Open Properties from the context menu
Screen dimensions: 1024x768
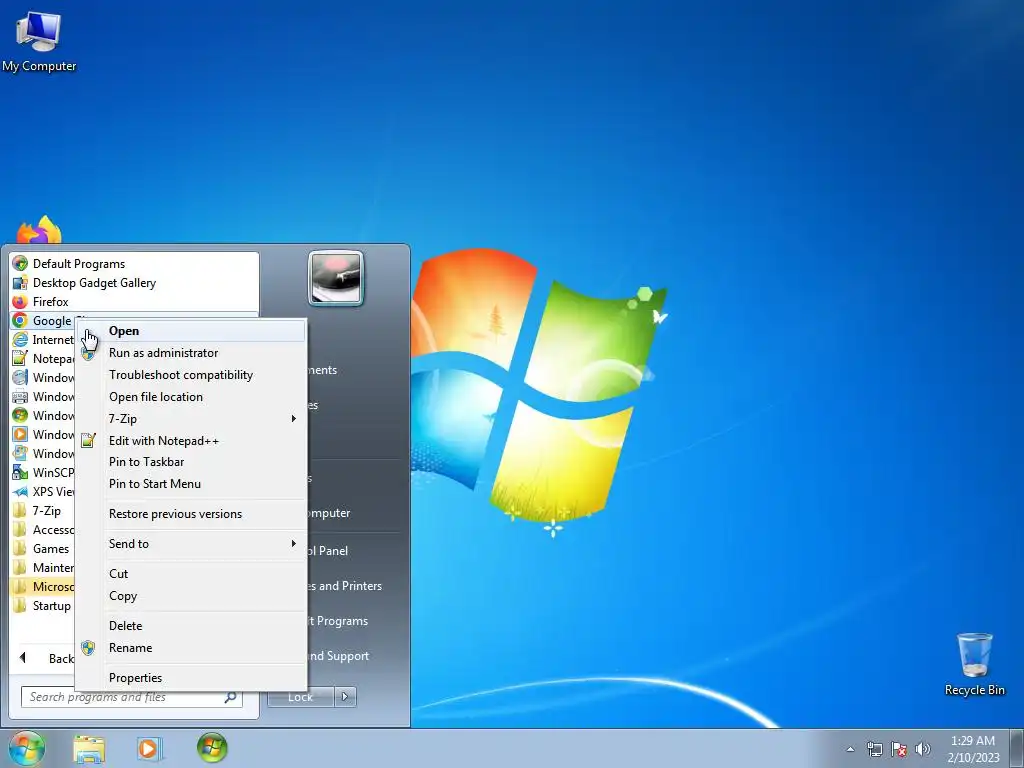point(191,678)
